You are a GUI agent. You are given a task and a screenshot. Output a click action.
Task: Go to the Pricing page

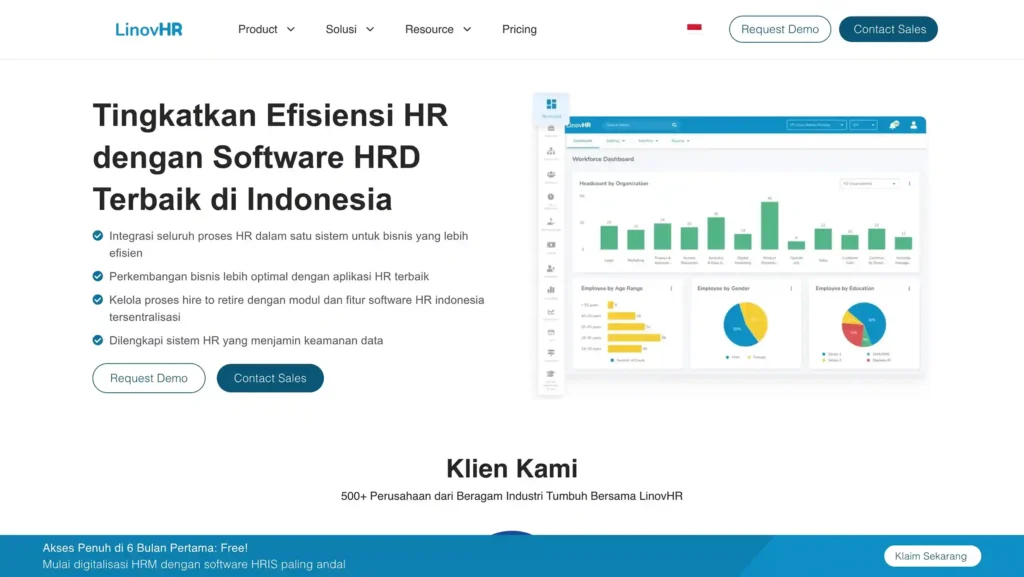click(519, 29)
